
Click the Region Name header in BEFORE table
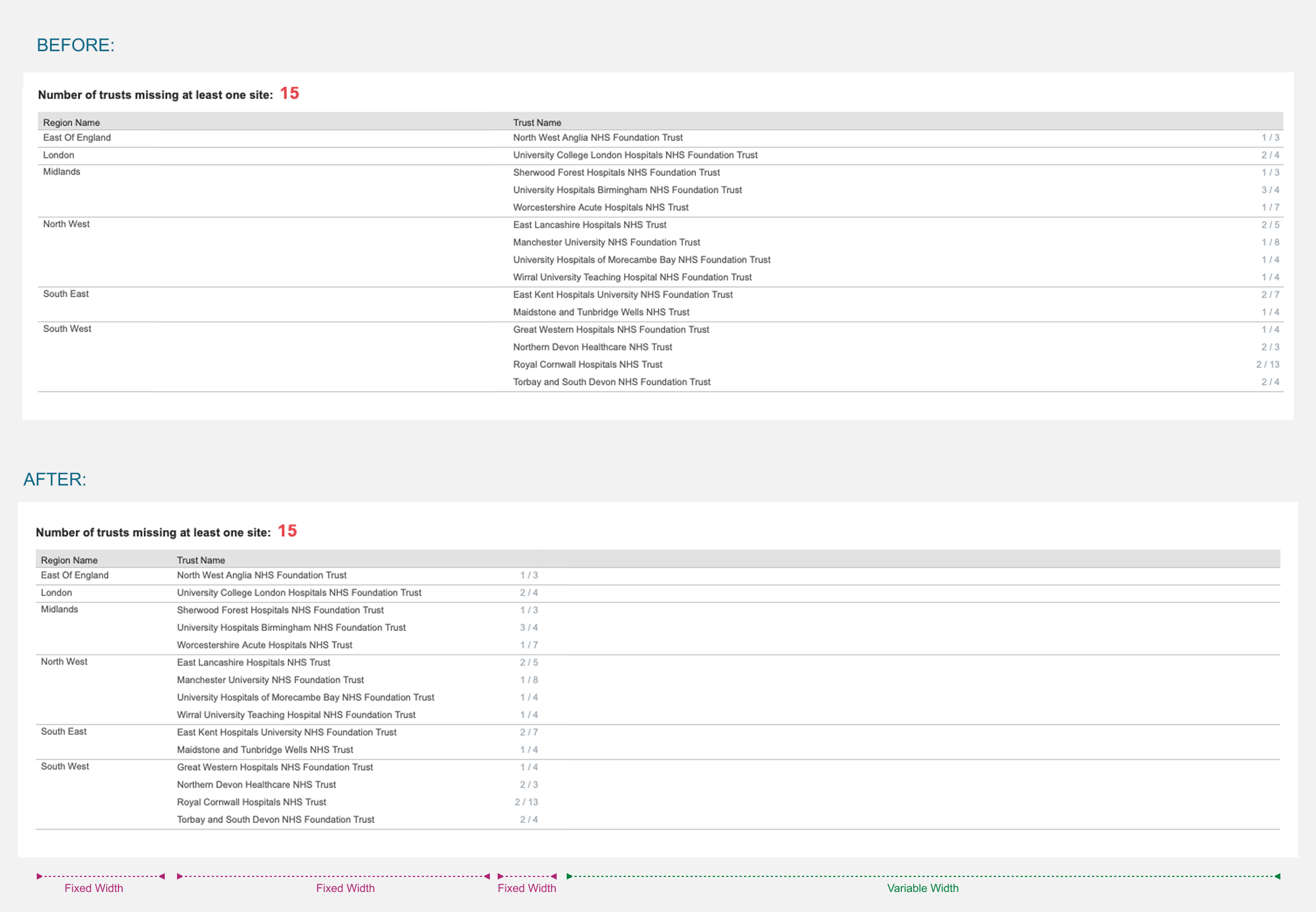coord(71,122)
